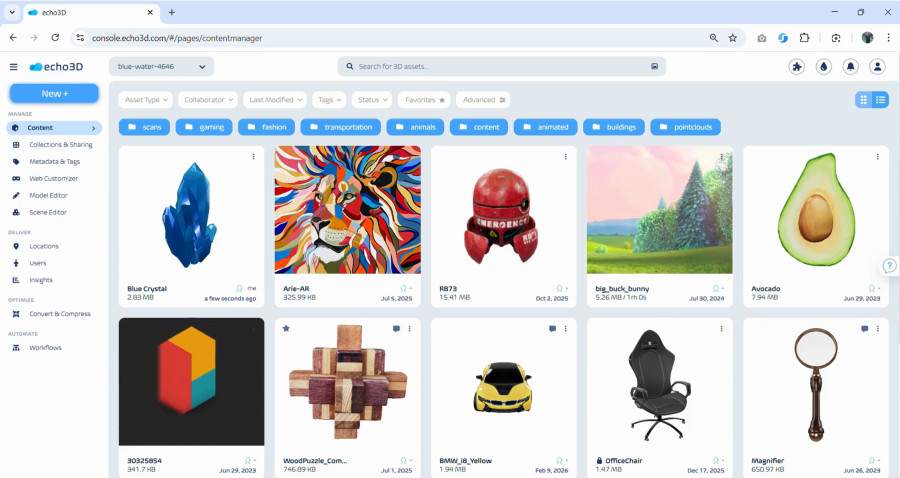Click image search icon in search bar

654,67
